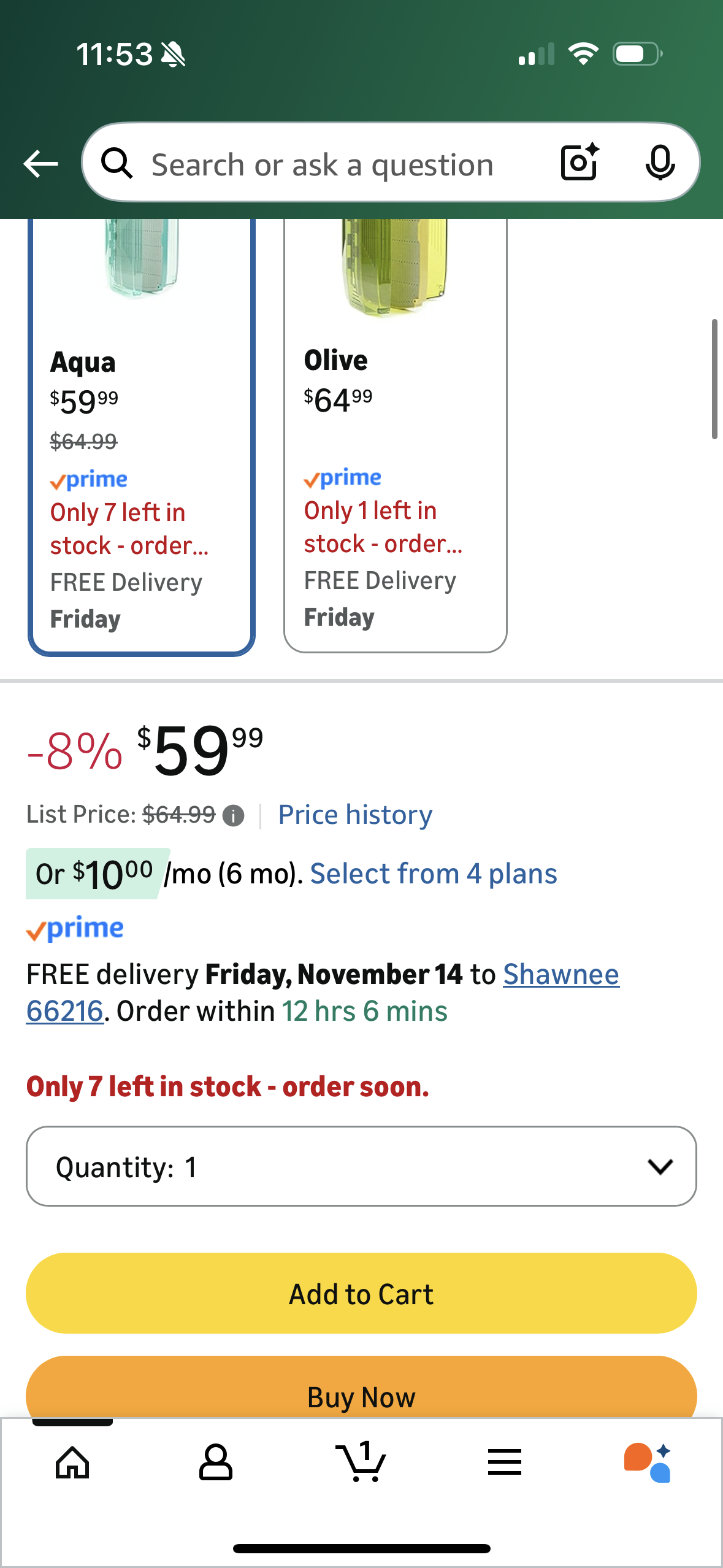This screenshot has height=1568, width=723.
Task: Open the account profile tab
Action: [216, 1462]
